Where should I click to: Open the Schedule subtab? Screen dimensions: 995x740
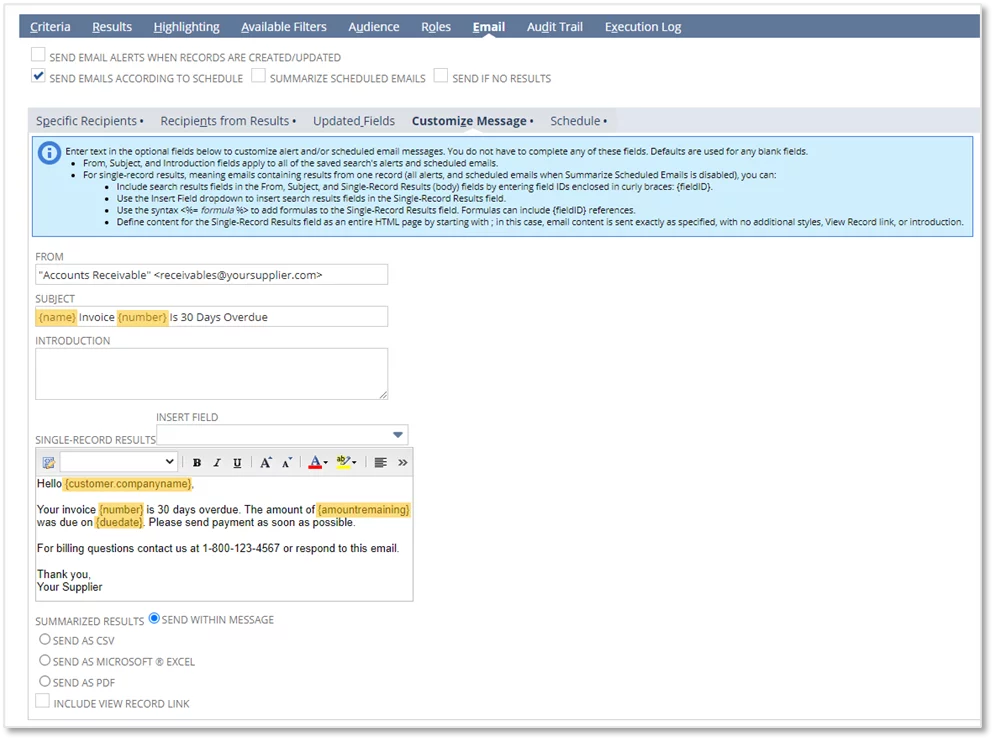click(x=578, y=121)
